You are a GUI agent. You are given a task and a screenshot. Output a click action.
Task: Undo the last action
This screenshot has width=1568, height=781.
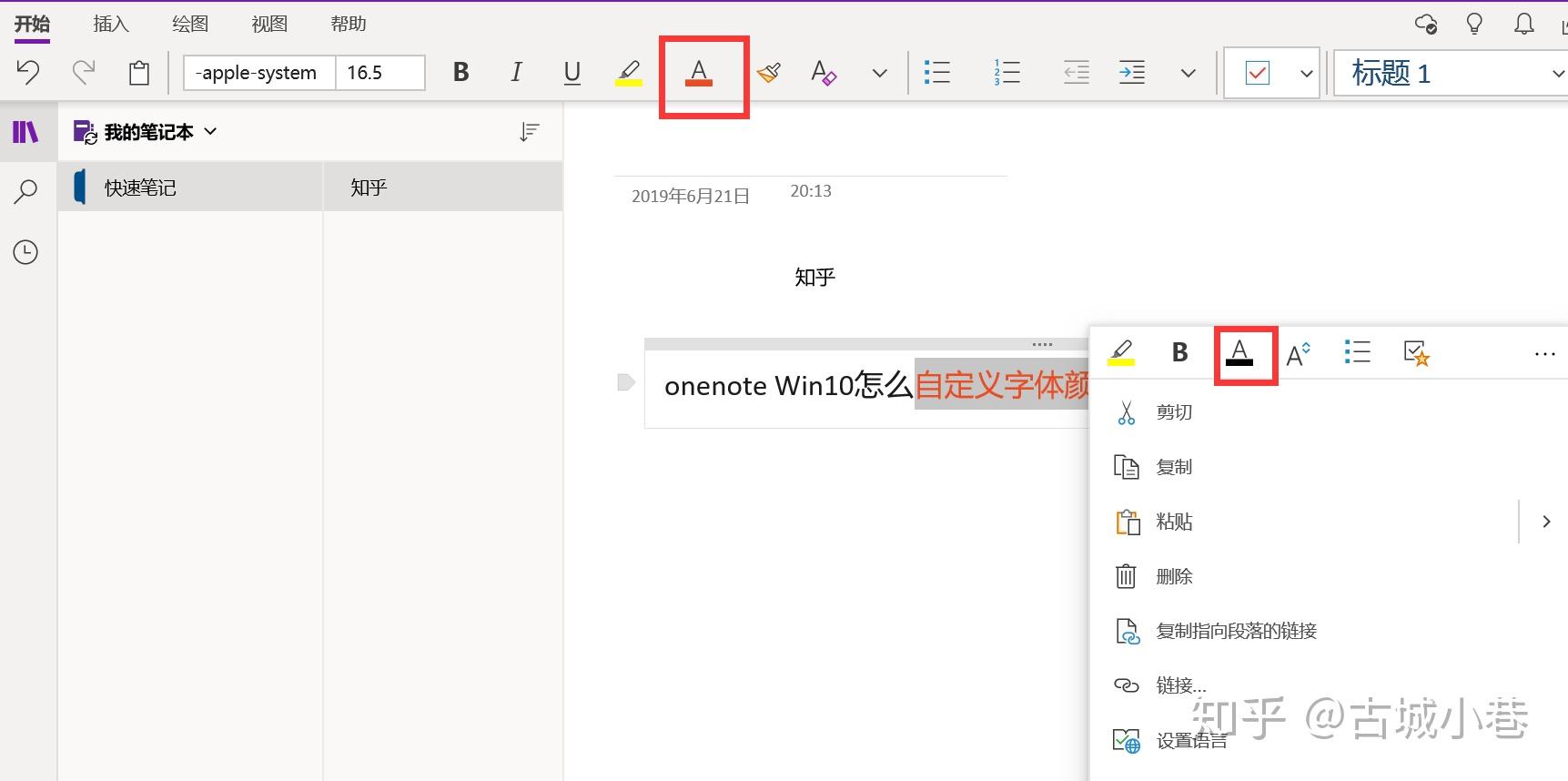click(x=28, y=72)
